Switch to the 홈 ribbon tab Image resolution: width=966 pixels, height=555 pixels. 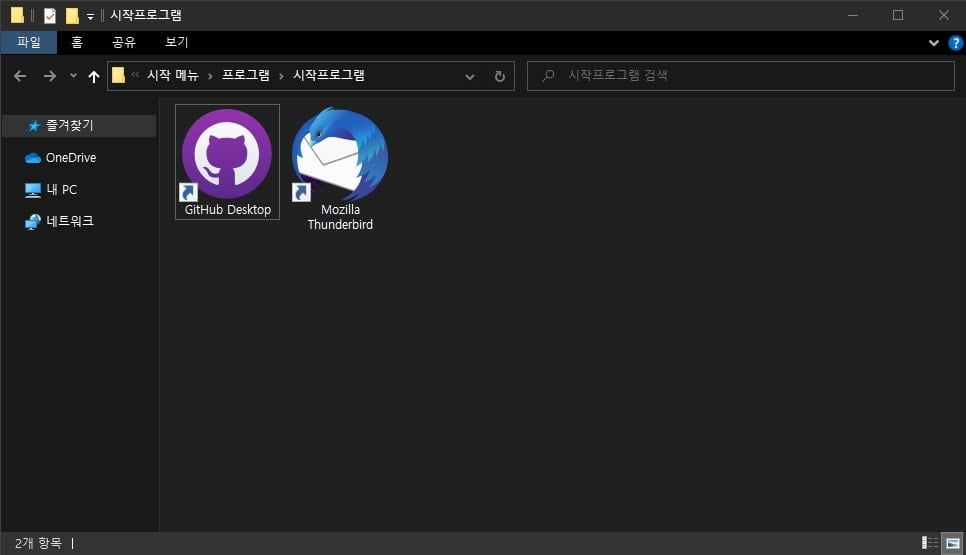point(77,43)
